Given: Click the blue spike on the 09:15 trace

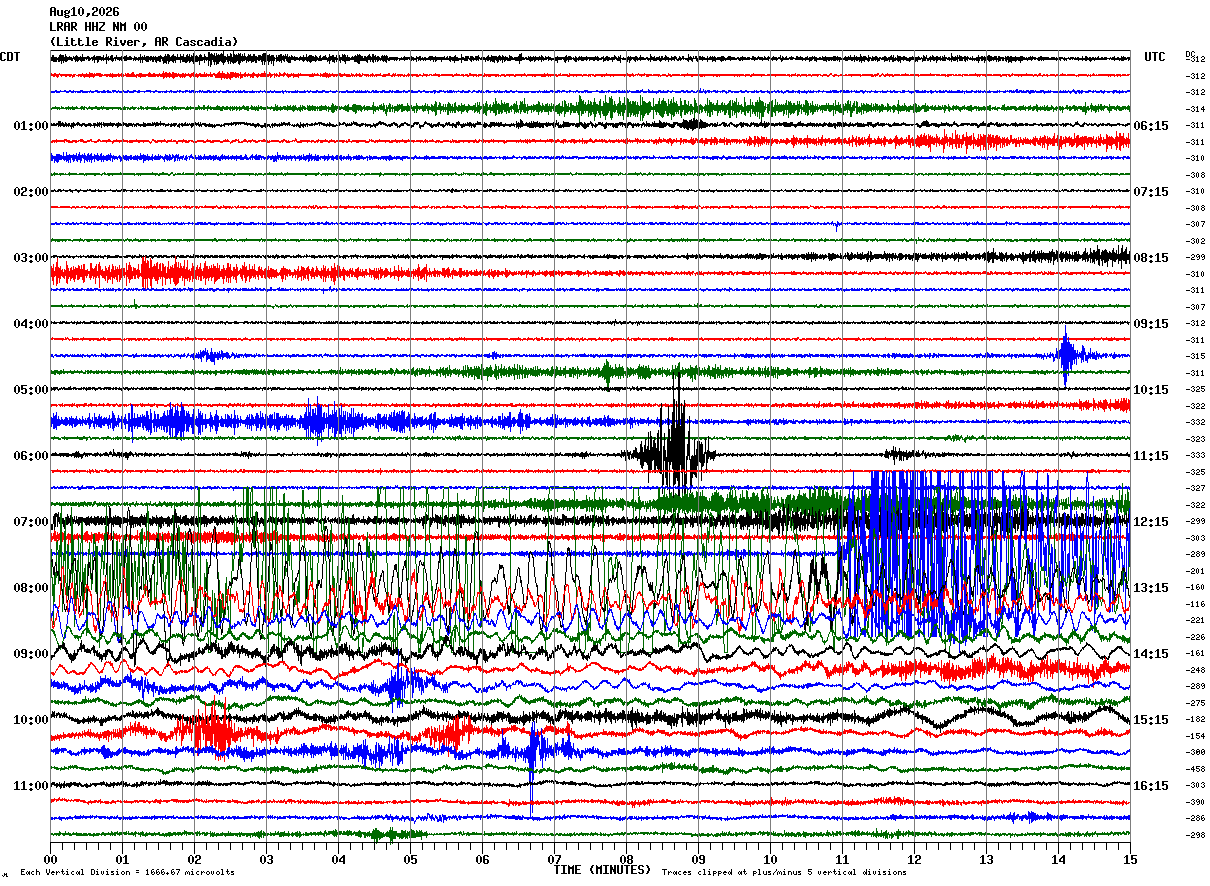Looking at the screenshot, I should (x=1067, y=355).
